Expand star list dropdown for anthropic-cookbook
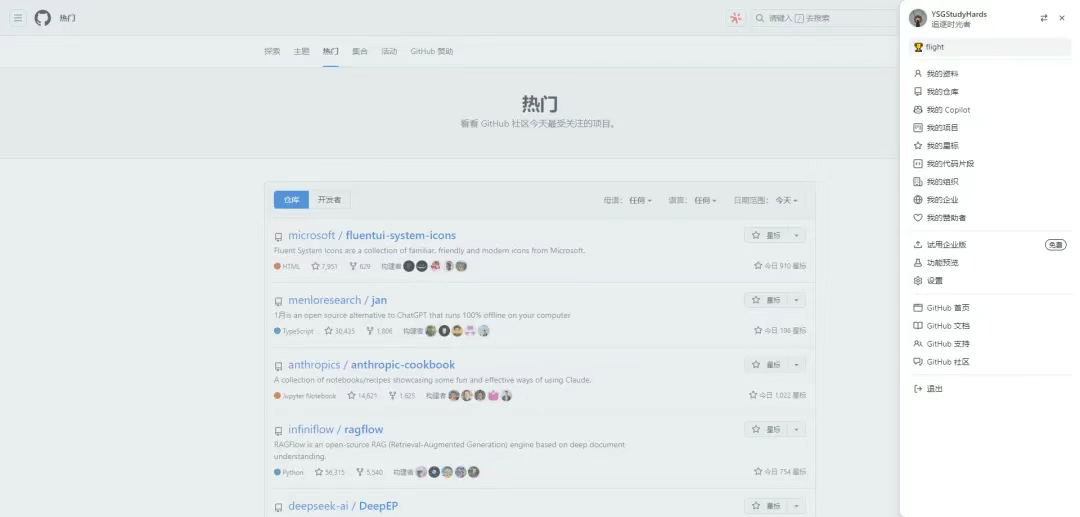 (x=796, y=365)
